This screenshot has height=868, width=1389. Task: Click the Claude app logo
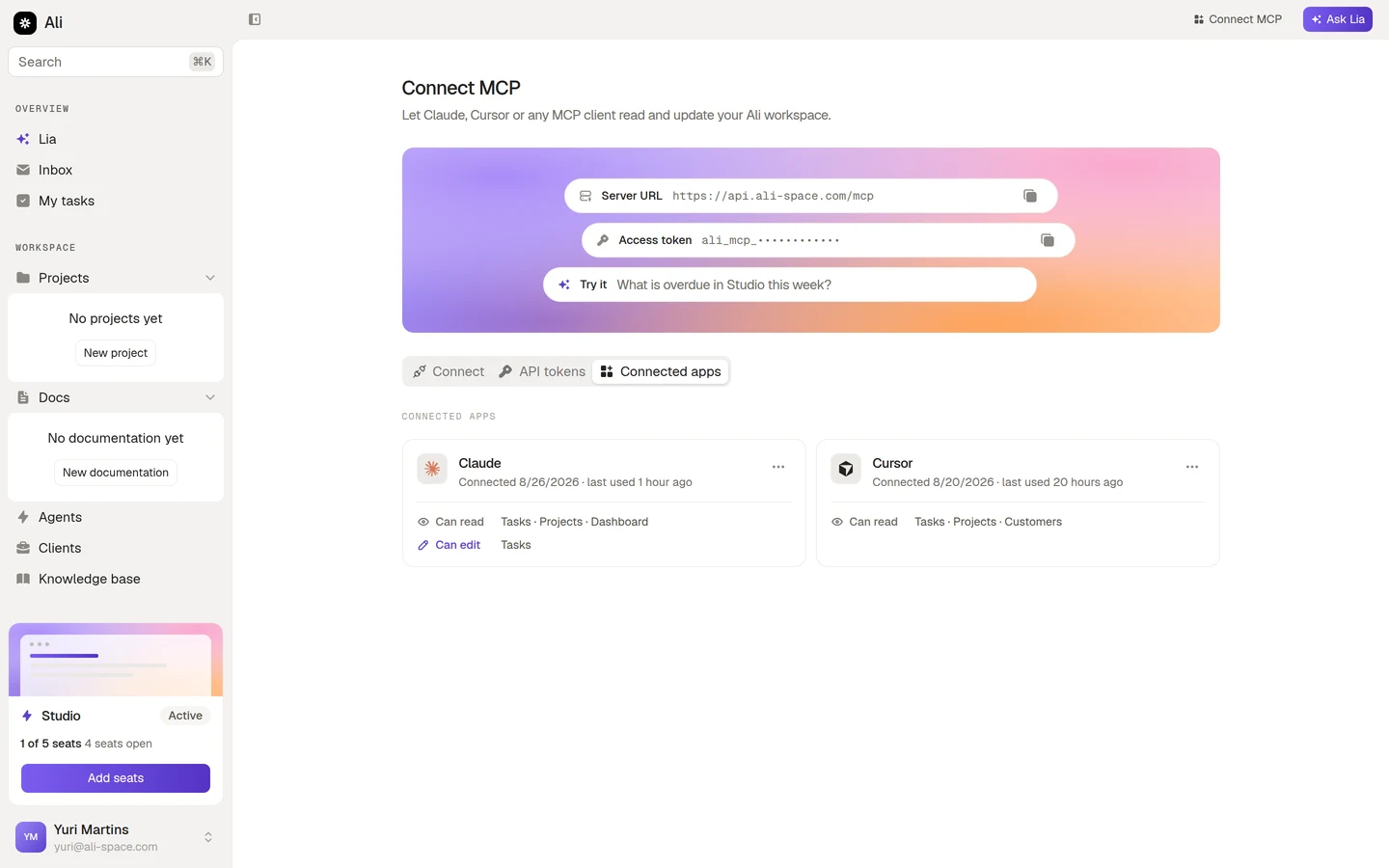(x=432, y=469)
